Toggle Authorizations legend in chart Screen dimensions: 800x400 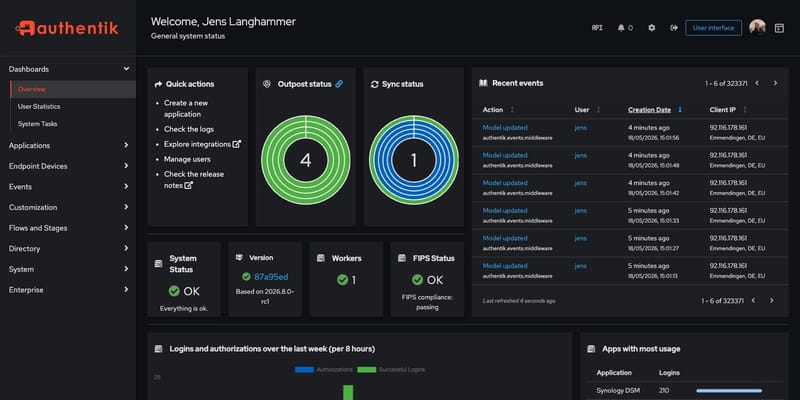pos(323,369)
